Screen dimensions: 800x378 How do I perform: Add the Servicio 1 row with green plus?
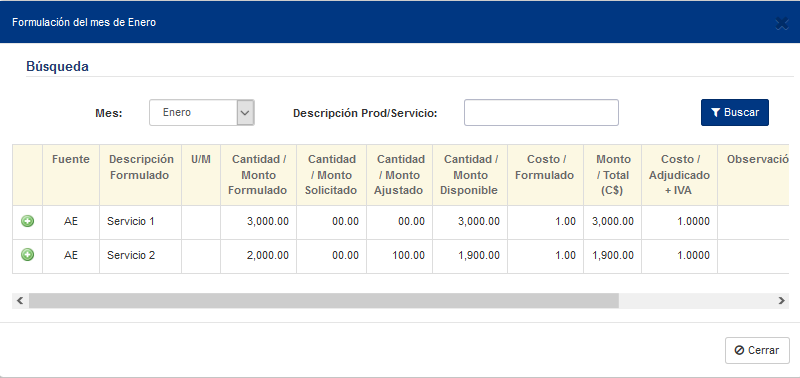tap(28, 221)
